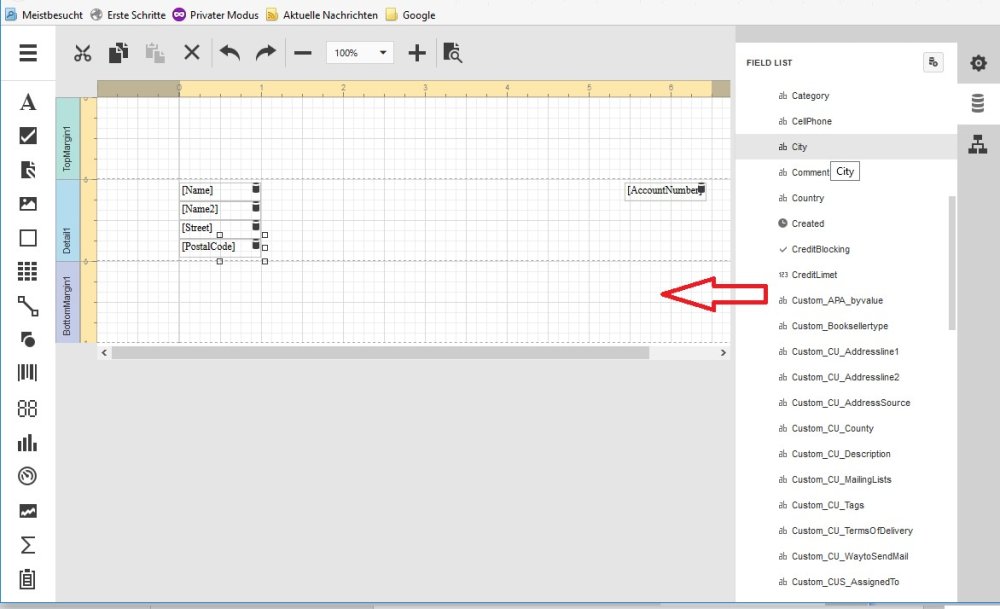Image resolution: width=1000 pixels, height=609 pixels.
Task: Select the Line control tool
Action: click(27, 306)
